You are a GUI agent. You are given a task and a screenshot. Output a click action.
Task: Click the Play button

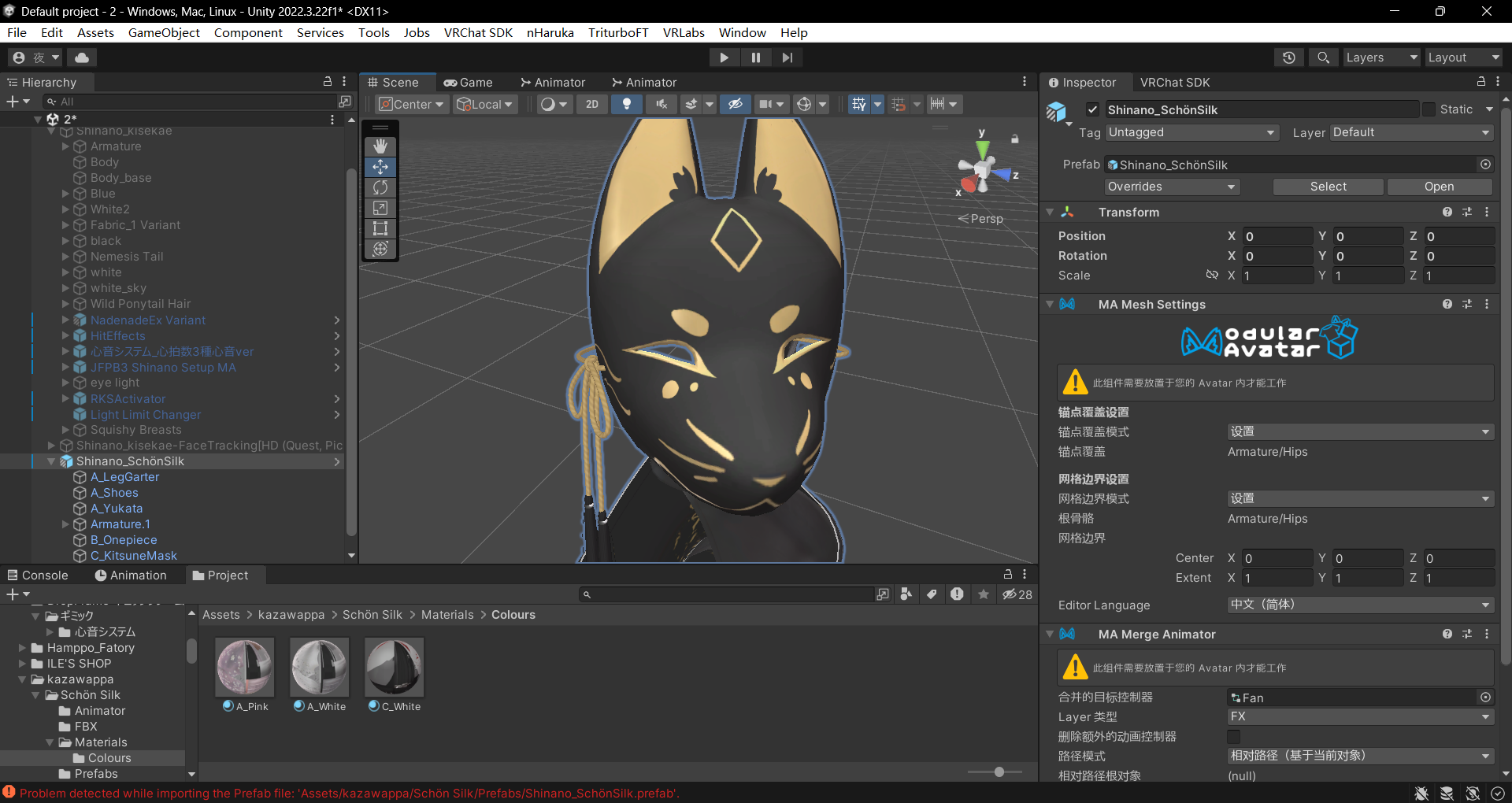coord(724,57)
